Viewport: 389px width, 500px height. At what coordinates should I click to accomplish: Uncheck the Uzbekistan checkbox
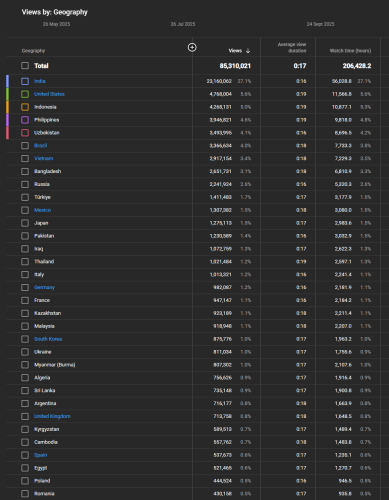25,133
